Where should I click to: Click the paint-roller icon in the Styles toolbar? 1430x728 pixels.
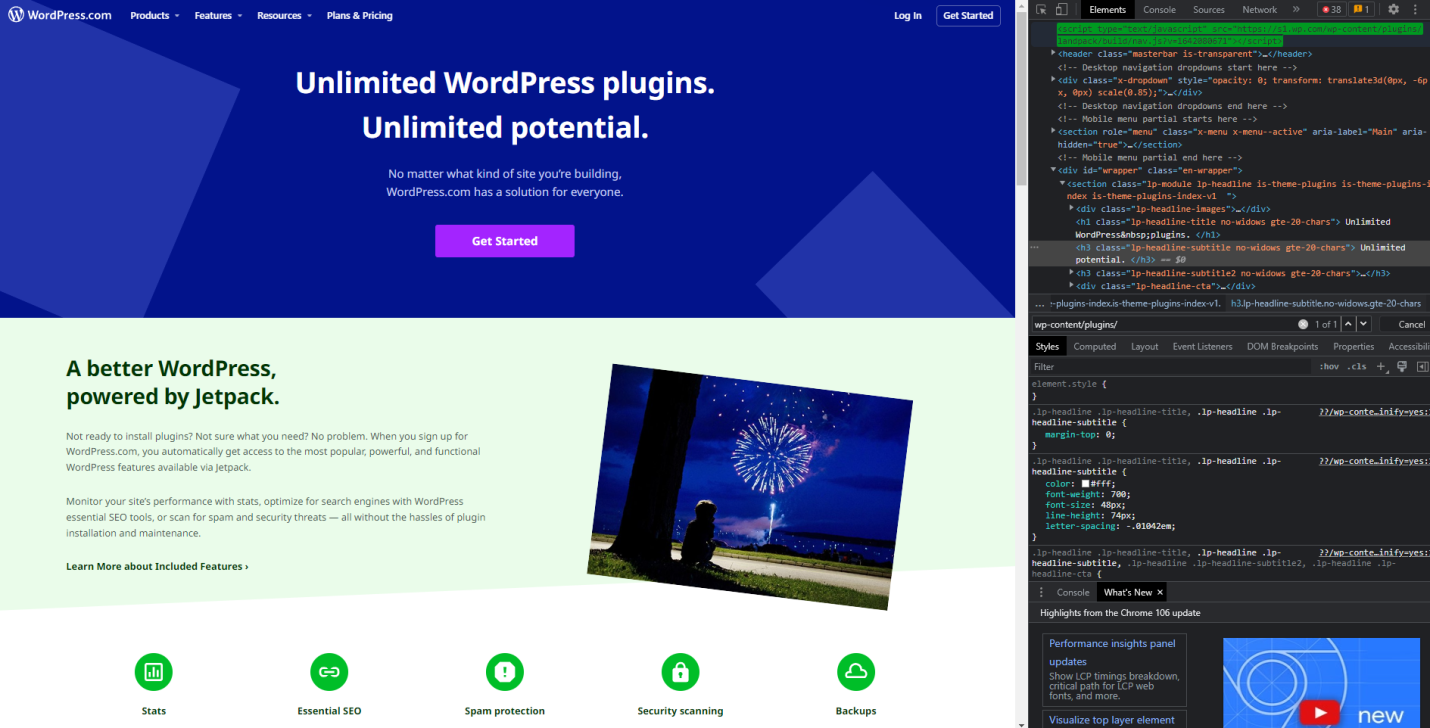pyautogui.click(x=1402, y=367)
